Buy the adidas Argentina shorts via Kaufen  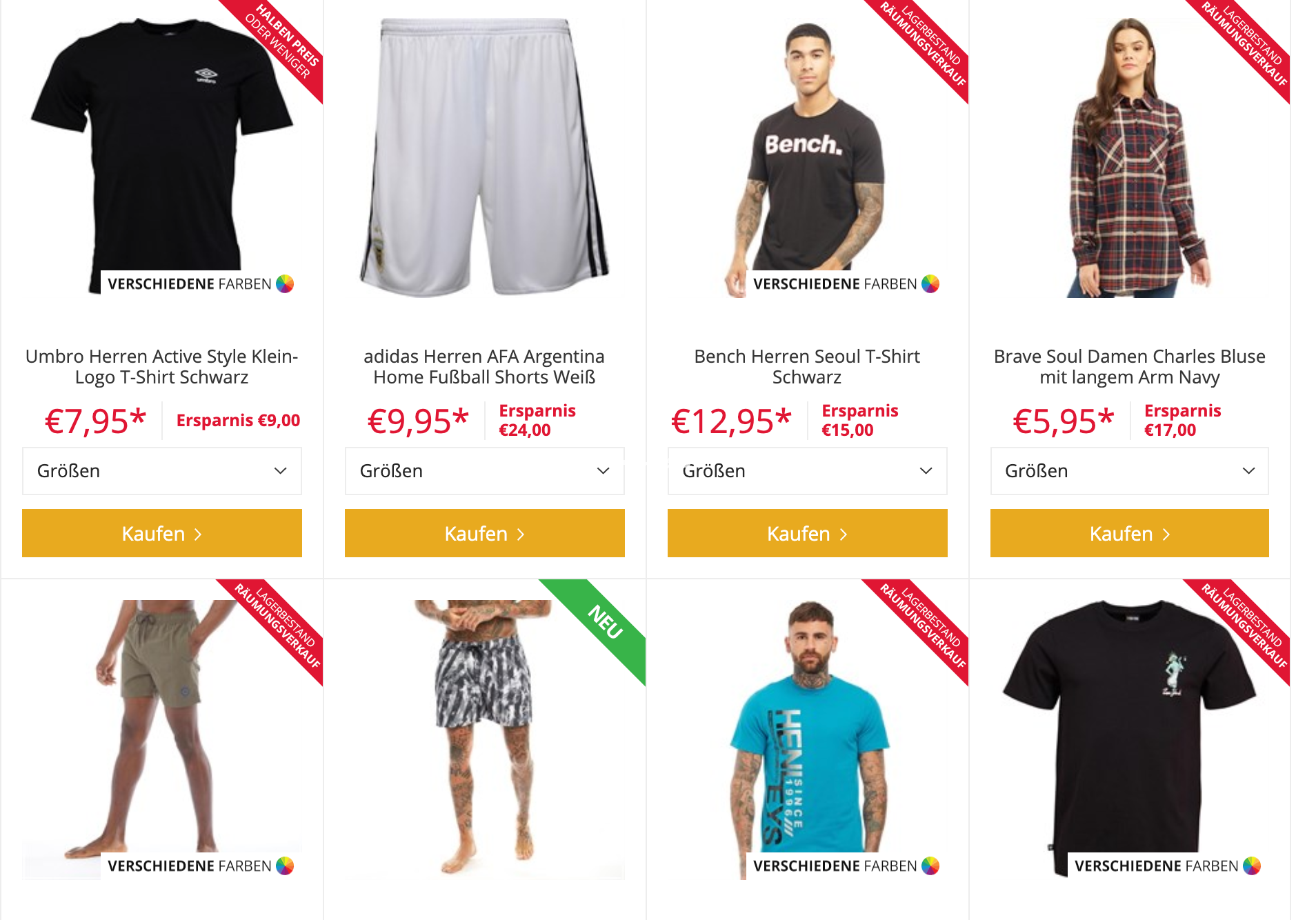click(x=485, y=533)
